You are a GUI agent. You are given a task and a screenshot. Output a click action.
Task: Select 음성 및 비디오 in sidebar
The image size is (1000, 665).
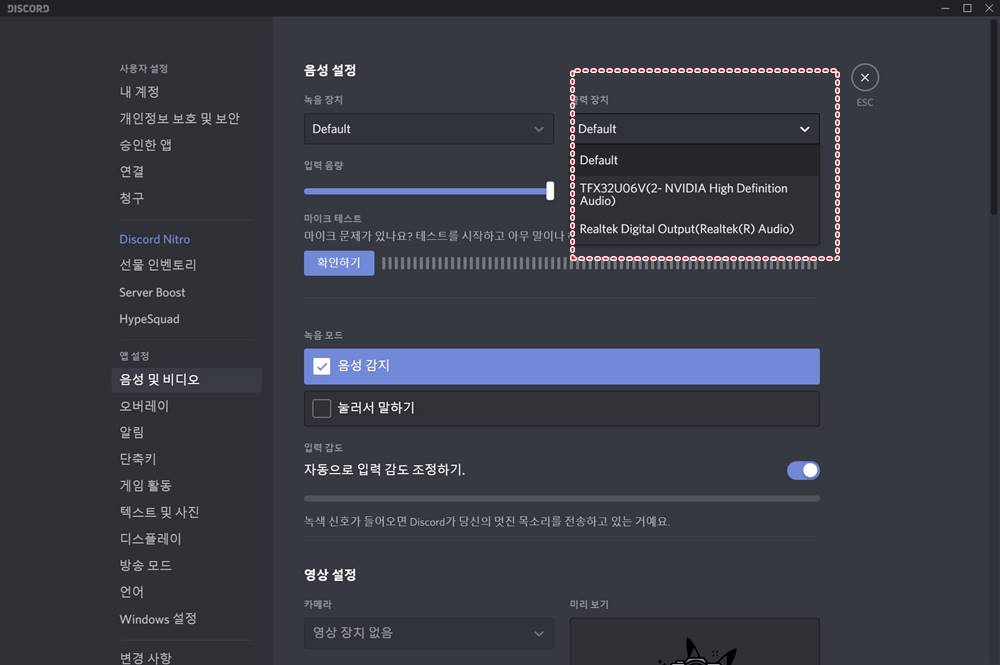coord(187,380)
